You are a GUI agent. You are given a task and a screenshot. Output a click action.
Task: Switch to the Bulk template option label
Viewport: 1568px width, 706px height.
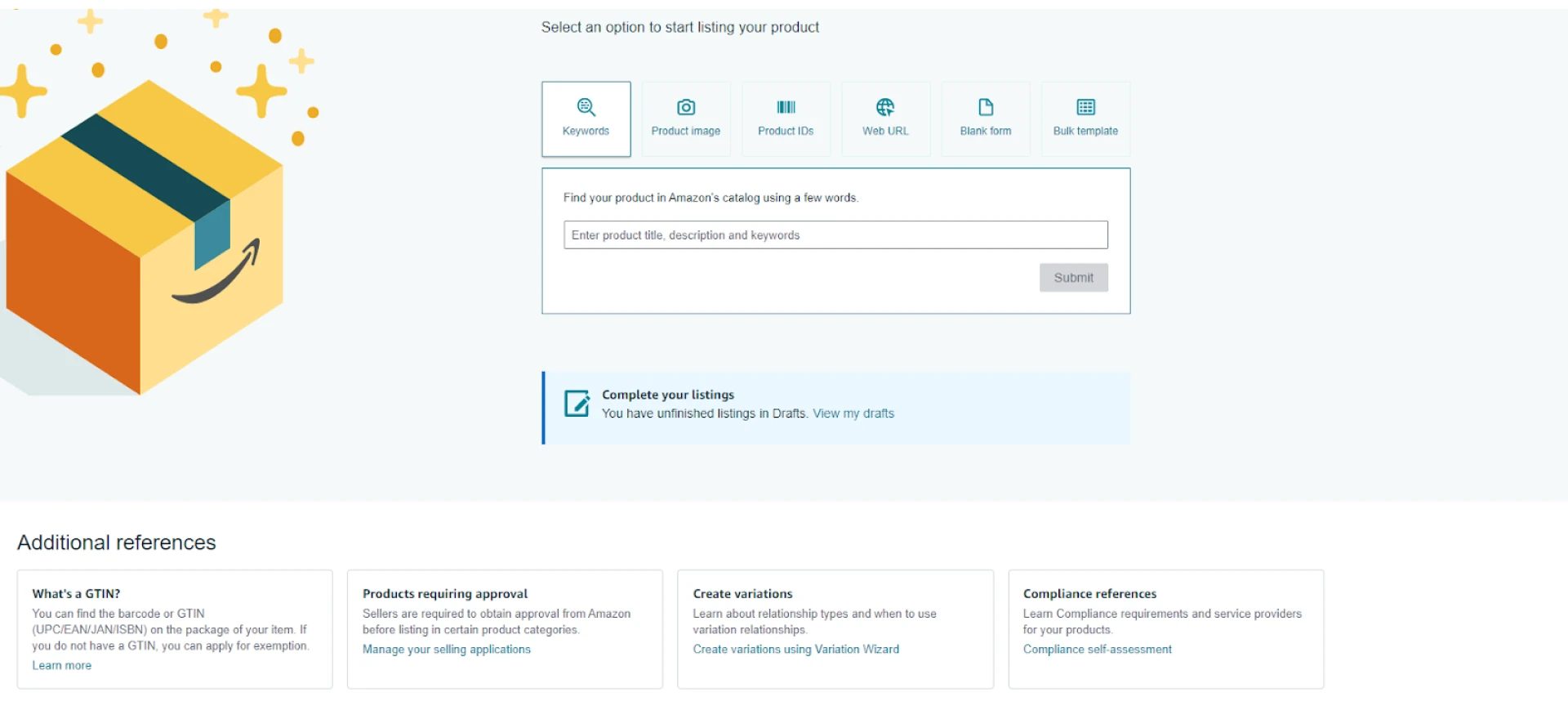(x=1085, y=131)
